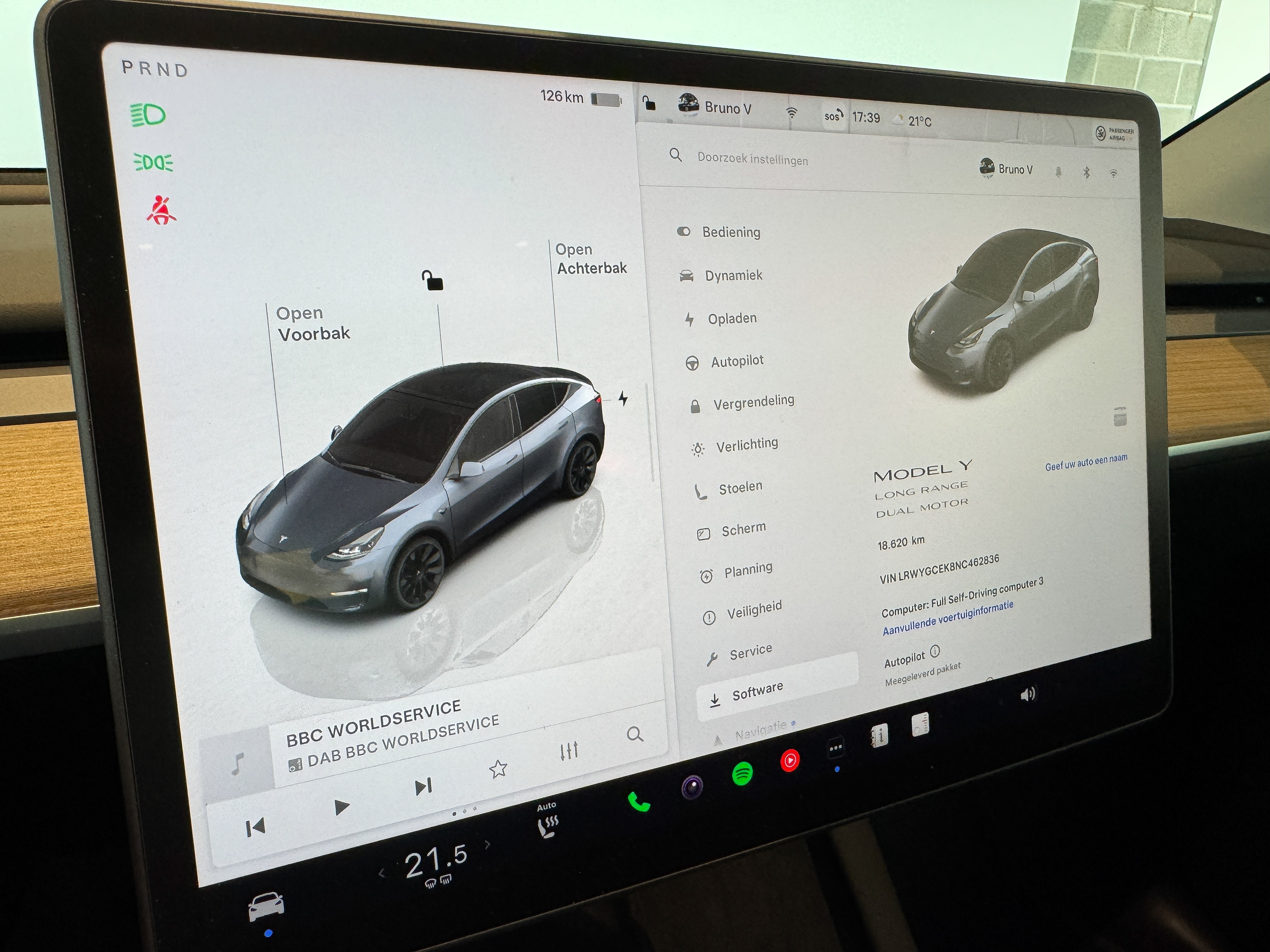Image resolution: width=1270 pixels, height=952 pixels.
Task: Open the Verlichting lights menu
Action: coord(735,445)
